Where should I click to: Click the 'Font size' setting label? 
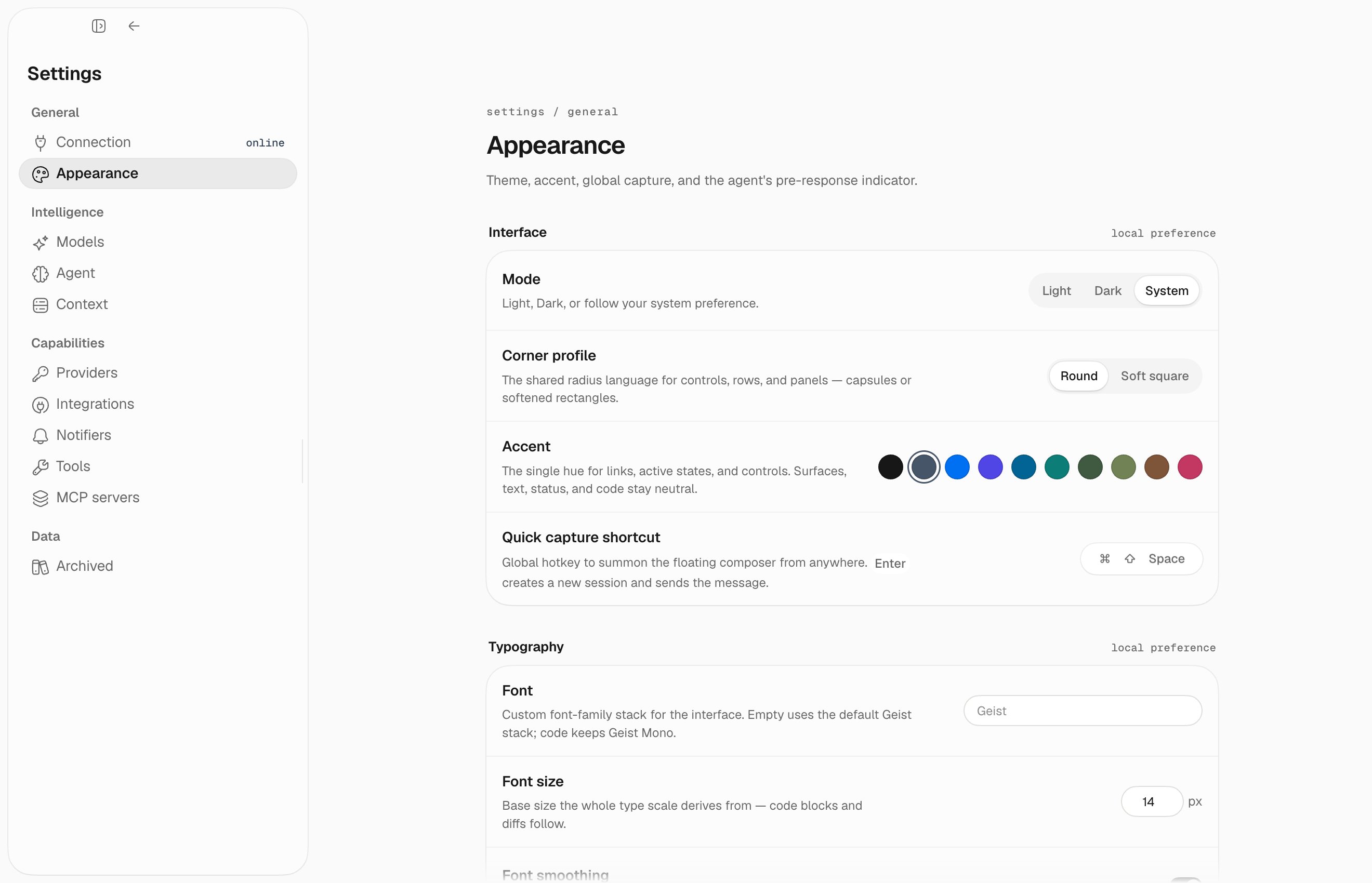click(532, 782)
